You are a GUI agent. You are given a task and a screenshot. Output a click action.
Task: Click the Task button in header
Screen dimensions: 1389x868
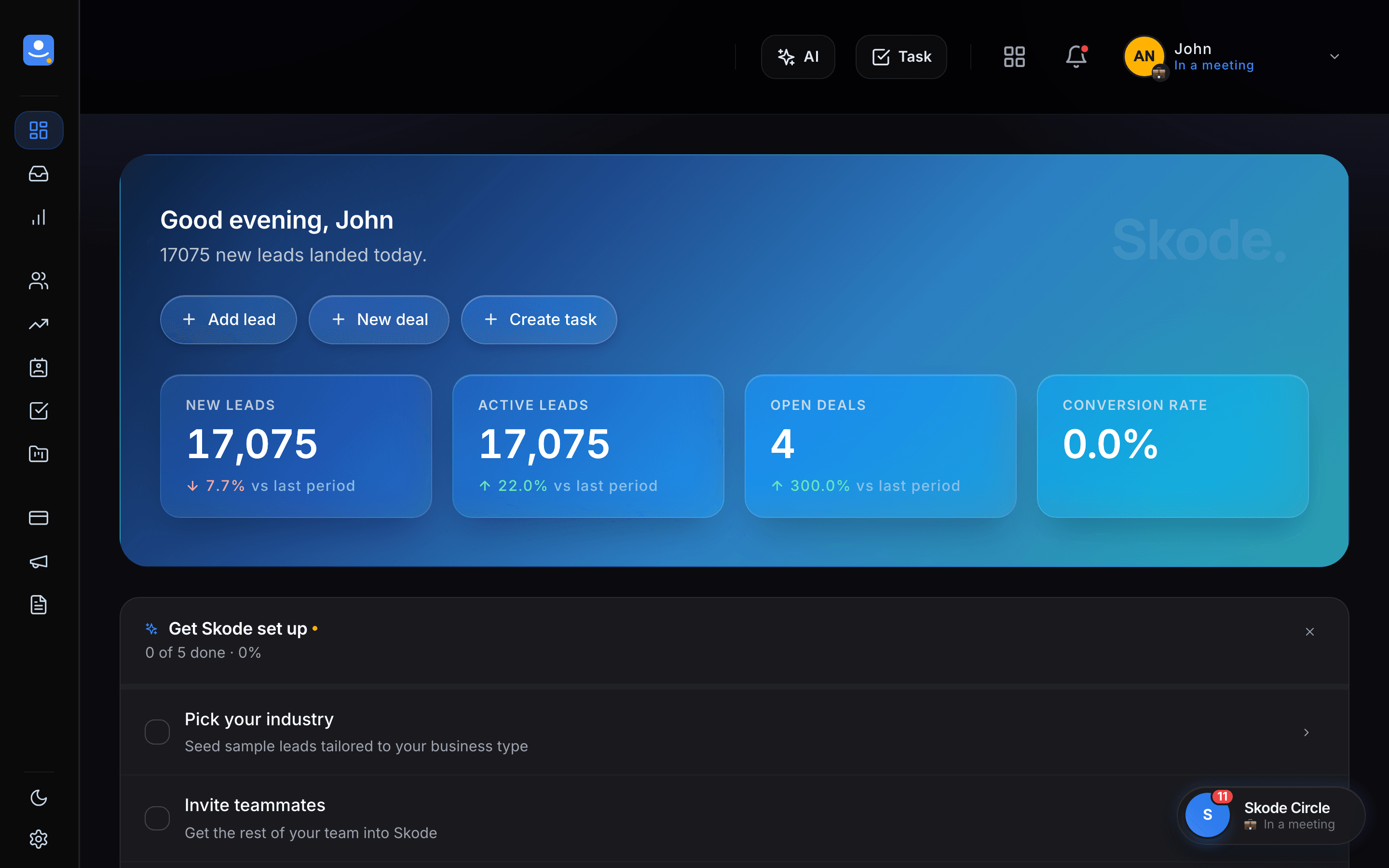click(901, 57)
